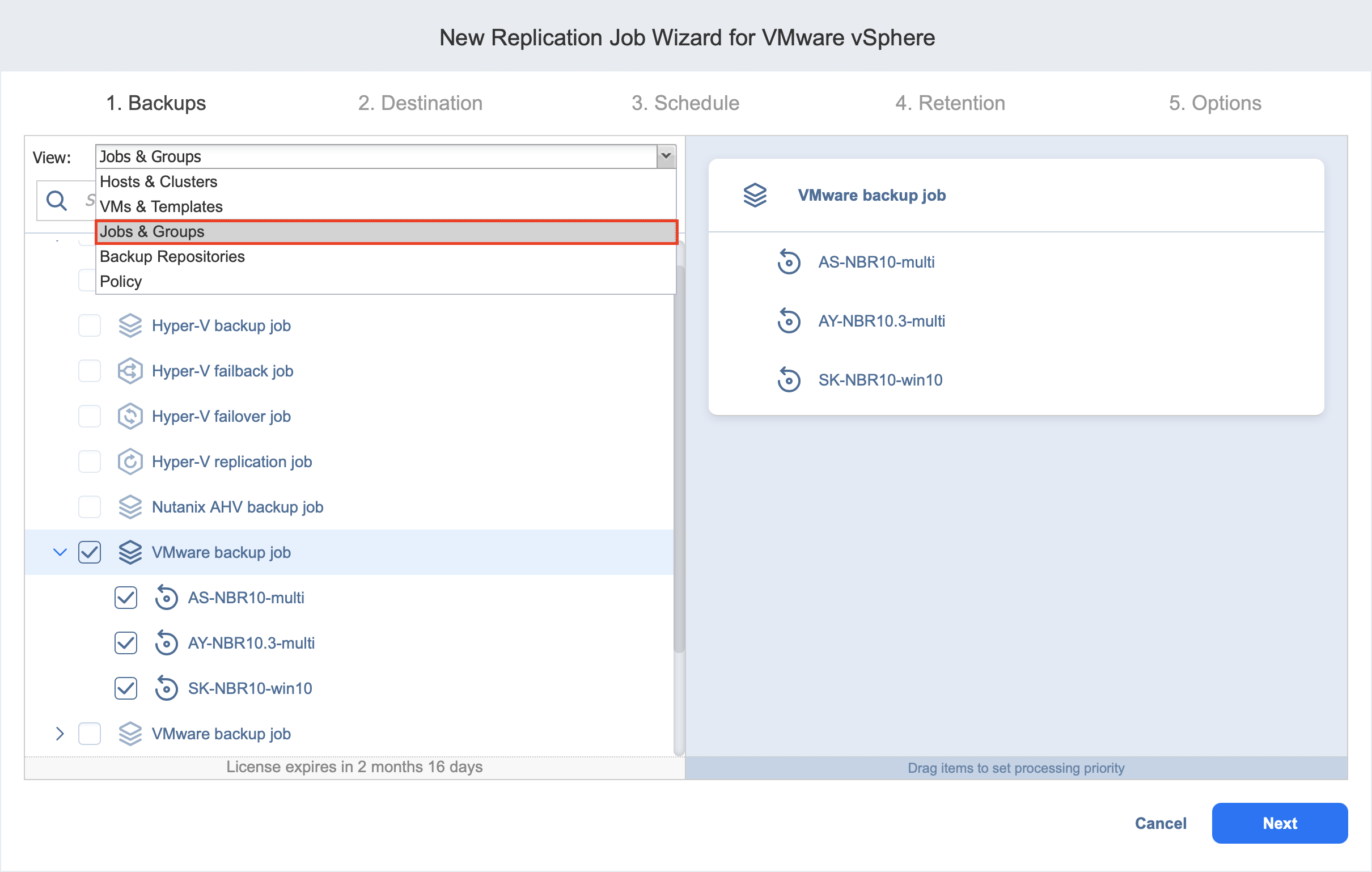Go to the 5. Options step

(1216, 103)
